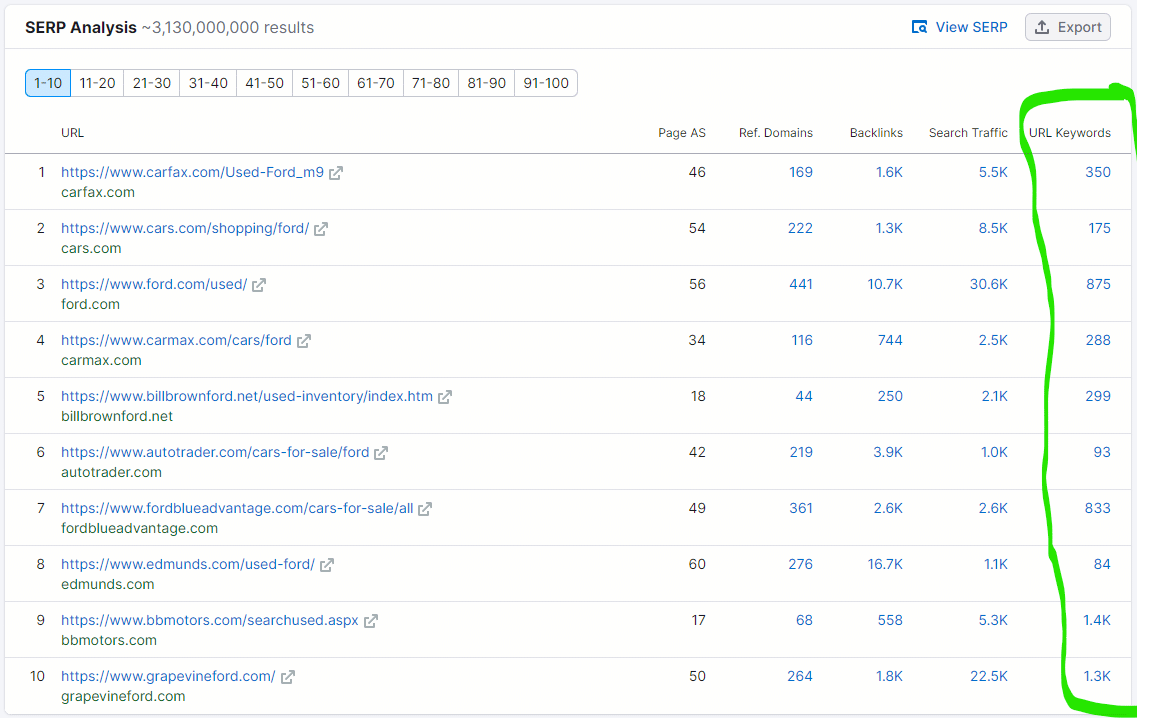Switch to the 81-90 results tab
Viewport: 1169px width, 718px height.
click(x=486, y=83)
